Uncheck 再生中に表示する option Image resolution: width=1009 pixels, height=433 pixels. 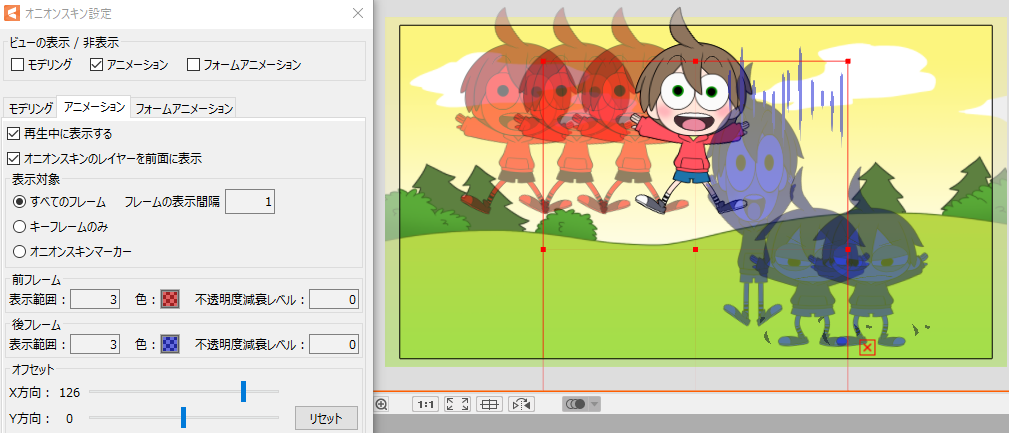13,133
